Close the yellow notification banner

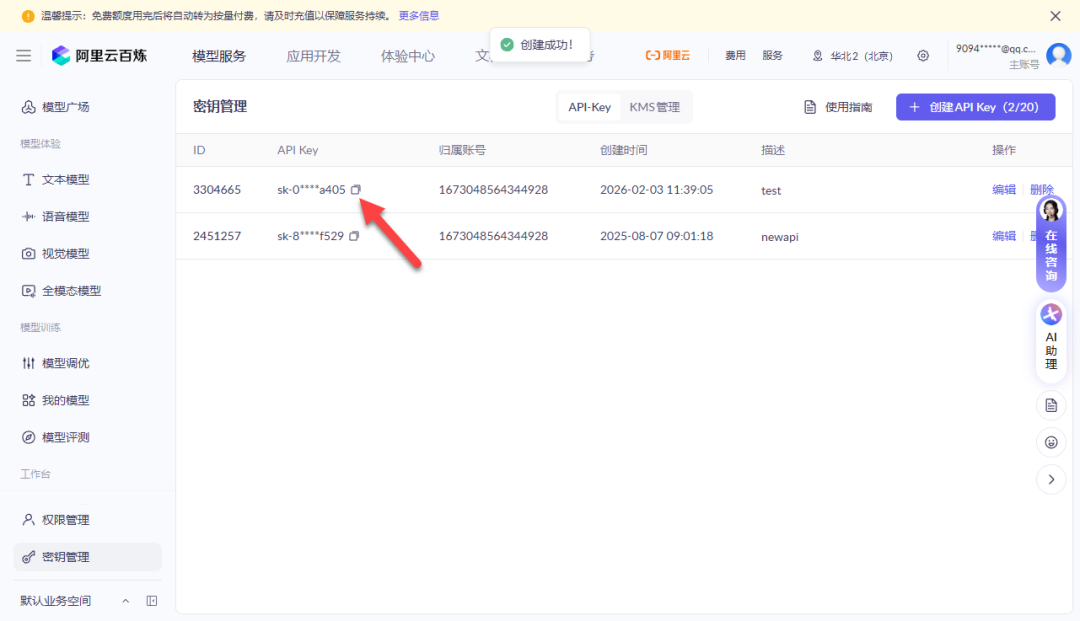[x=1055, y=16]
